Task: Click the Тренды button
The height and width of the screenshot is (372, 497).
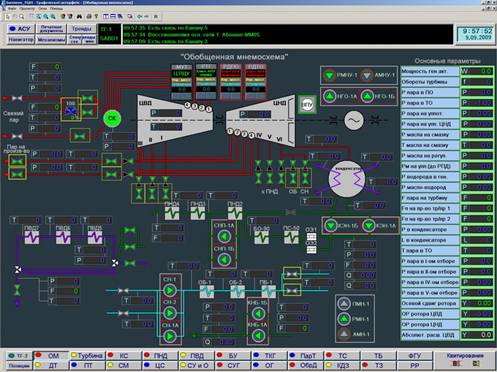Action: pyautogui.click(x=82, y=29)
